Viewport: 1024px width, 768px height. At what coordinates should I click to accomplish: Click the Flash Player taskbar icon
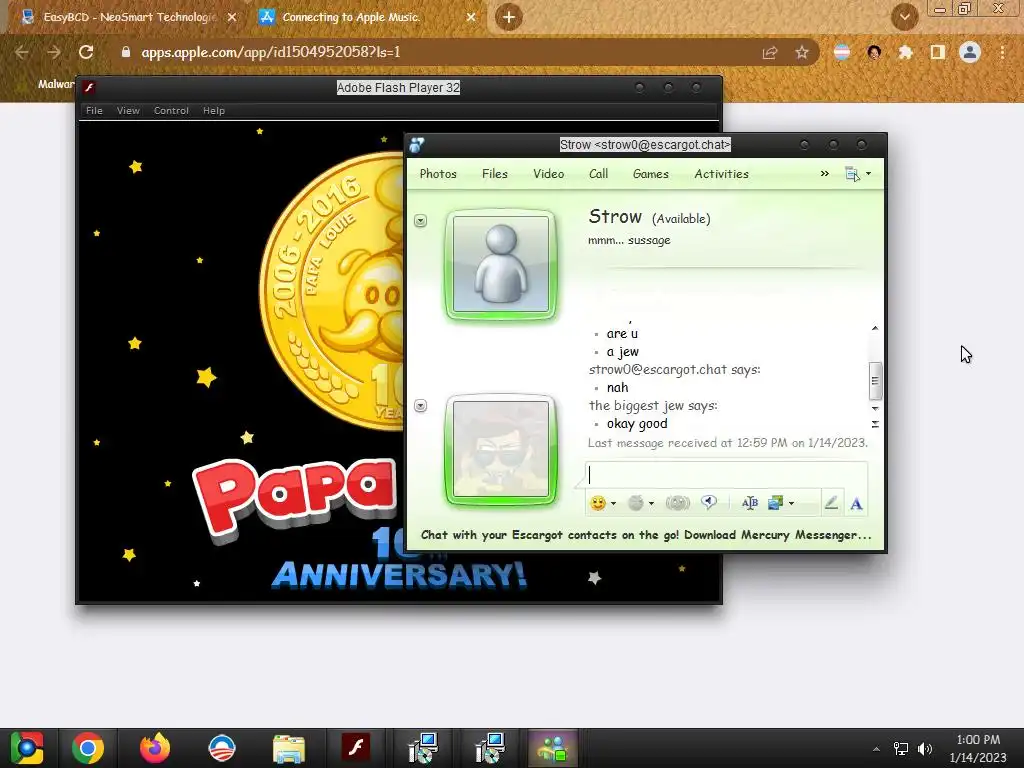[x=356, y=748]
